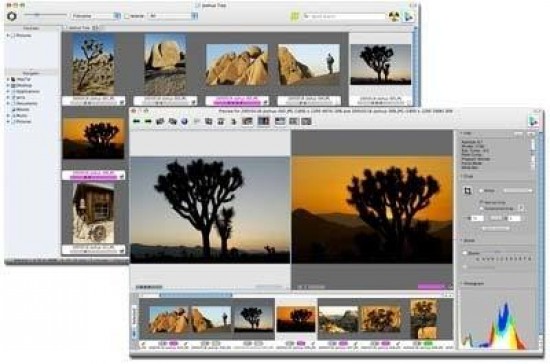Click the quick search field
This screenshot has height=364, width=550.
tap(347, 16)
